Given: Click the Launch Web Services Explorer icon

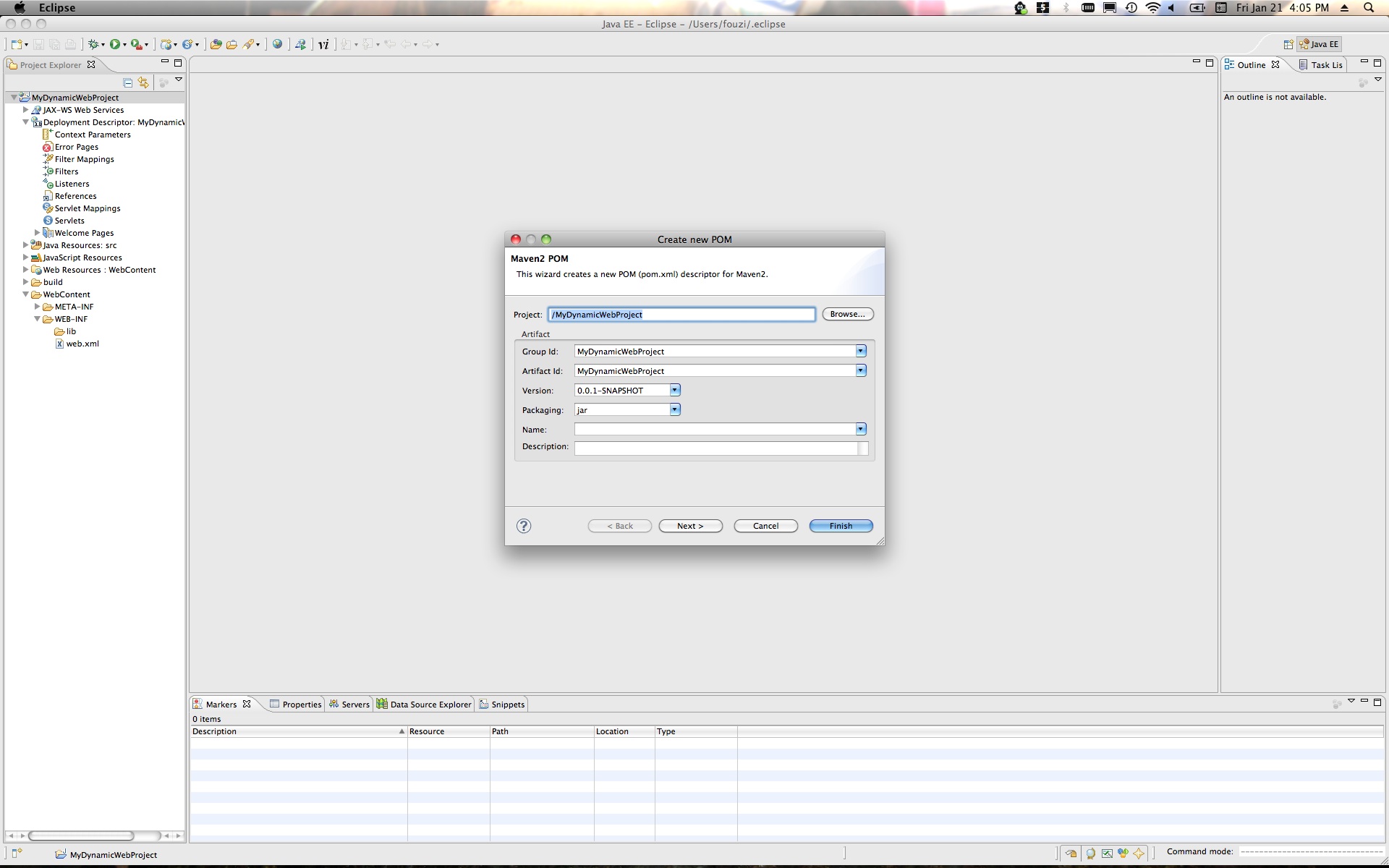Looking at the screenshot, I should coord(300,44).
